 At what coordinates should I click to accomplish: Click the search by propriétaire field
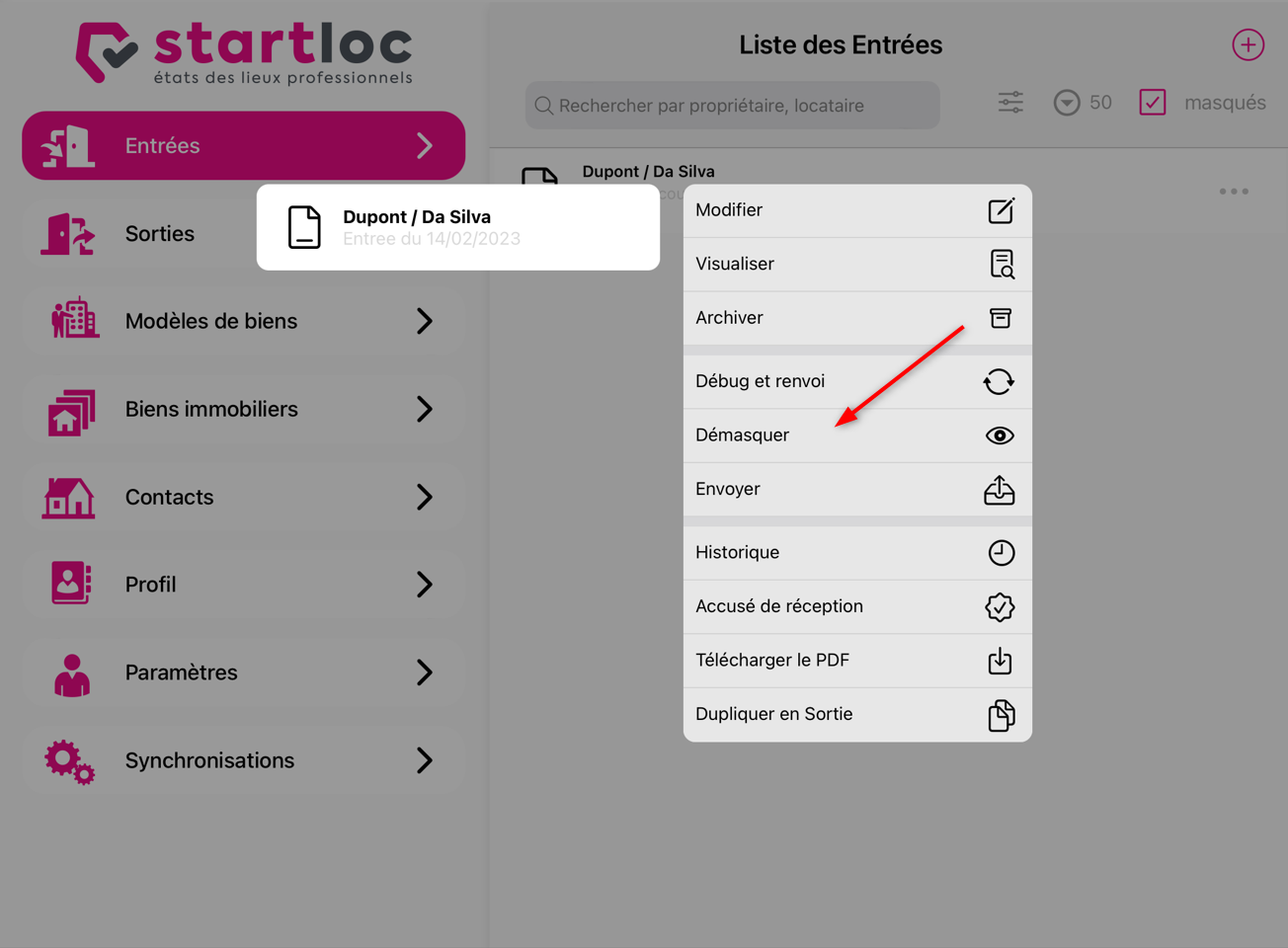(x=733, y=105)
